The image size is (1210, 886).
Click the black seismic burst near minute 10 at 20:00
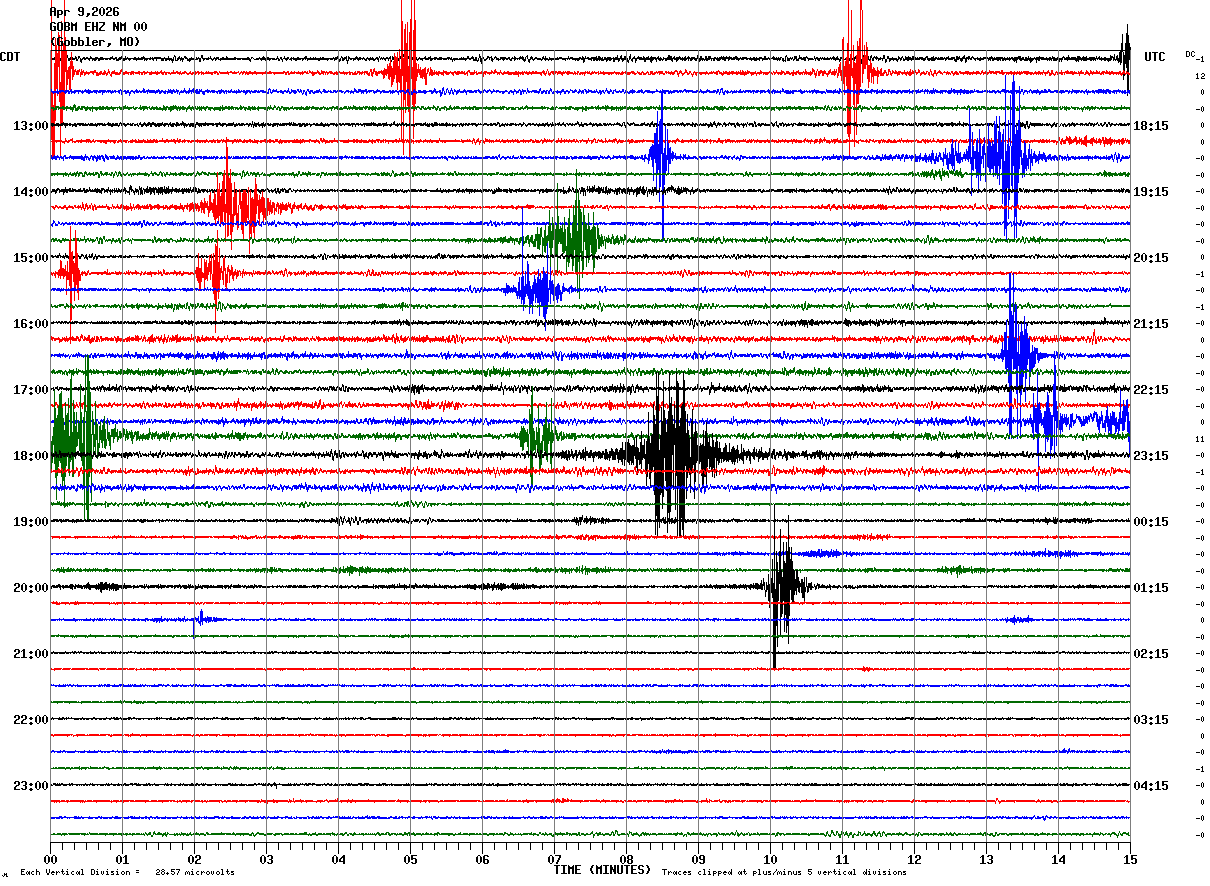(x=784, y=586)
